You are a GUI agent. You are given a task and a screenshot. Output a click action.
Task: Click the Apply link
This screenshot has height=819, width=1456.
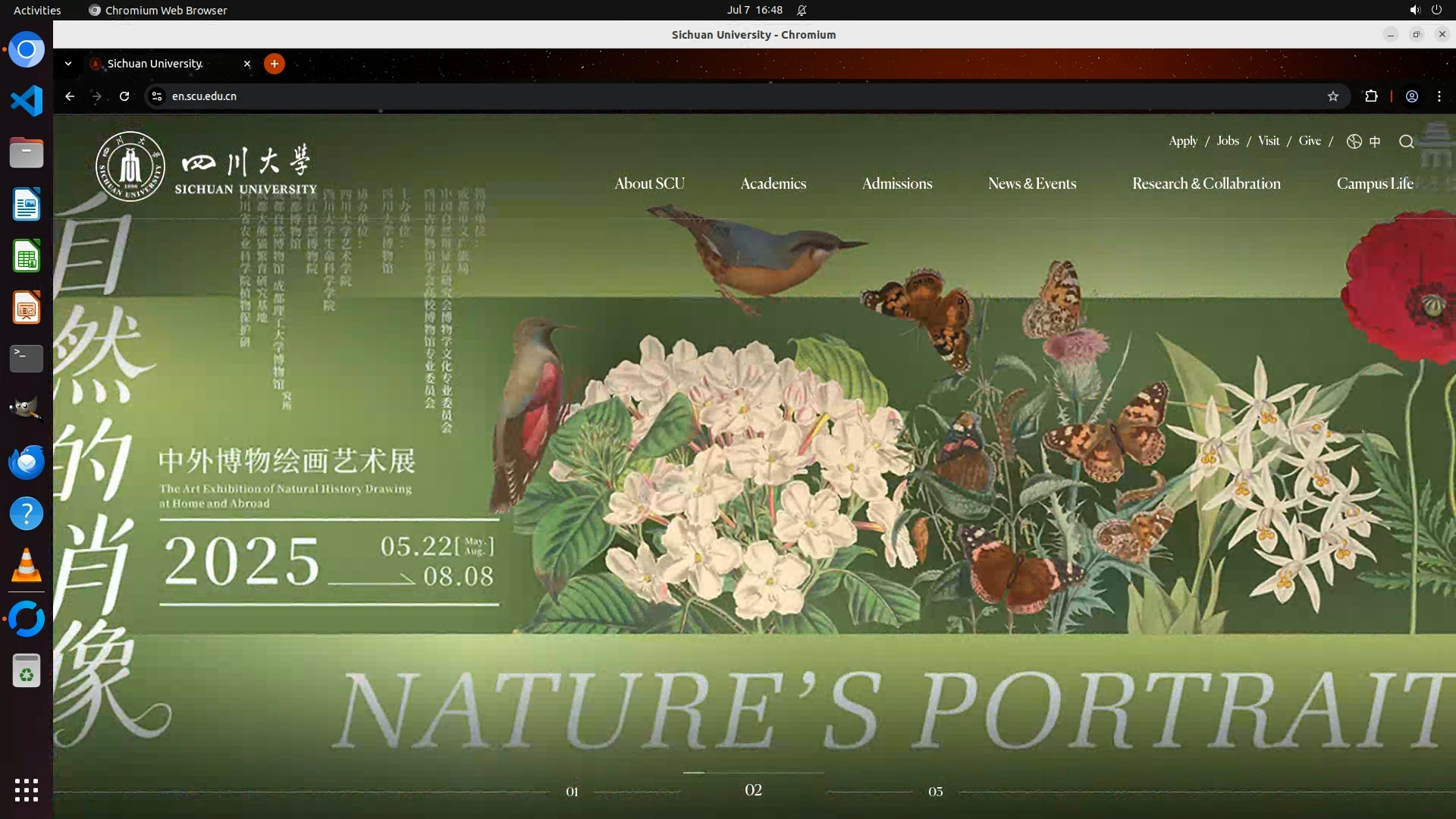click(x=1182, y=141)
